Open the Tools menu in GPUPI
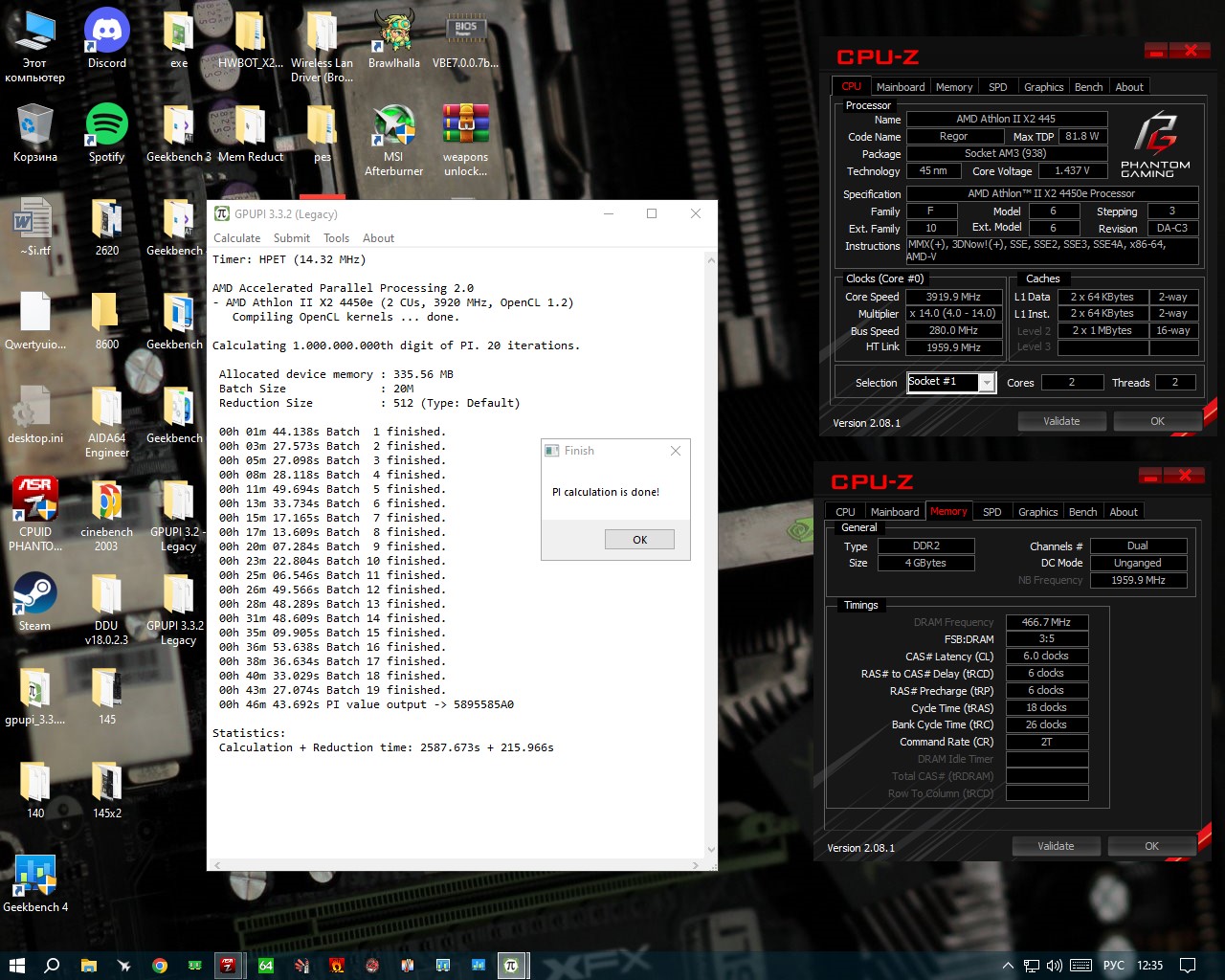Image resolution: width=1225 pixels, height=980 pixels. (x=336, y=238)
